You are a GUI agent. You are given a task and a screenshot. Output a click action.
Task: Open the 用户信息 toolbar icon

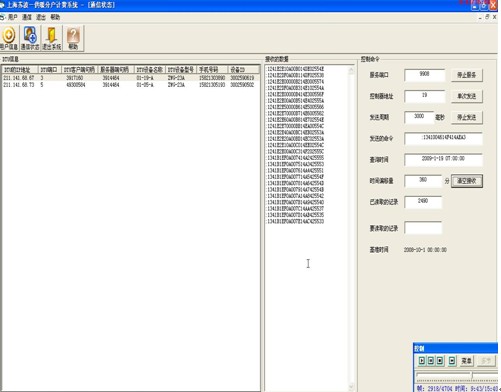pyautogui.click(x=9, y=38)
